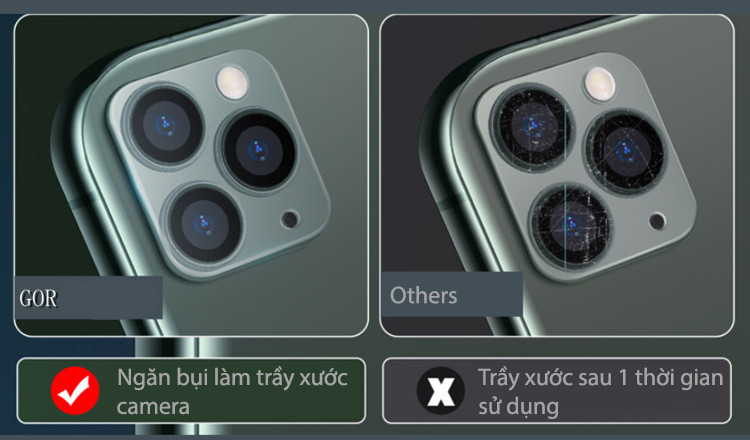
Task: Select the Others comparison image panel
Action: 557,176
